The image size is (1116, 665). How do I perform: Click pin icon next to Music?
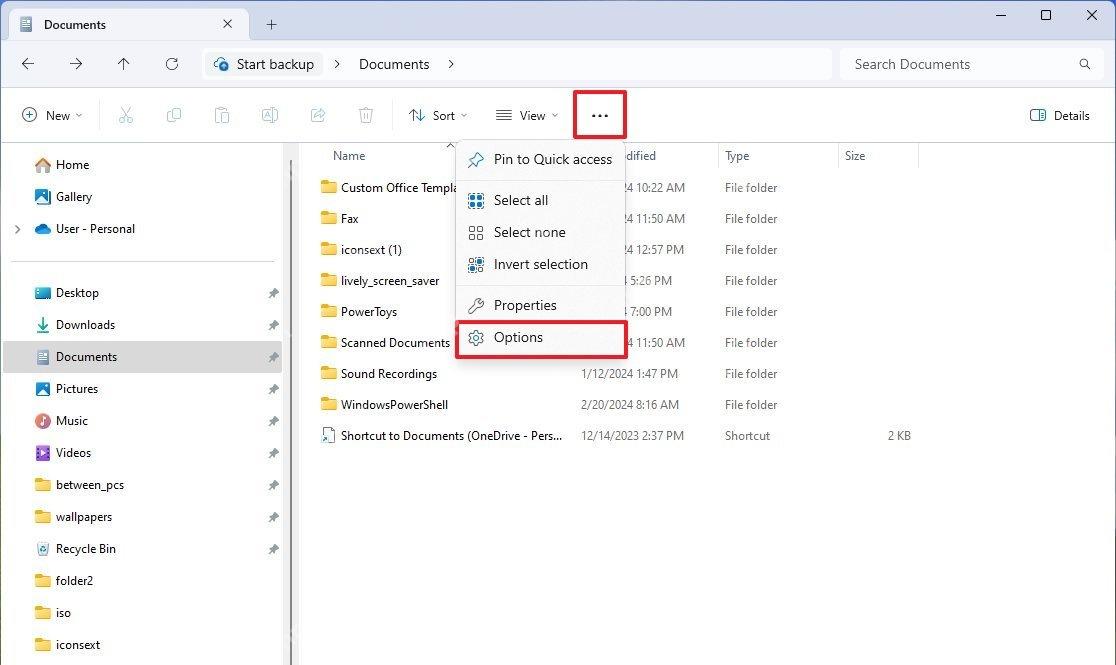pos(273,421)
